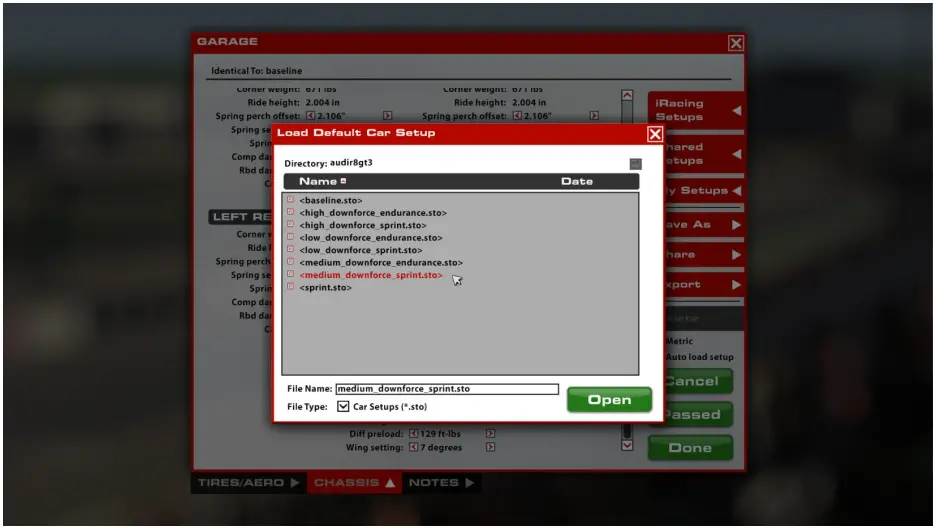Click the Done button in Garage
Viewport: 937px width, 528px height.
tap(690, 448)
